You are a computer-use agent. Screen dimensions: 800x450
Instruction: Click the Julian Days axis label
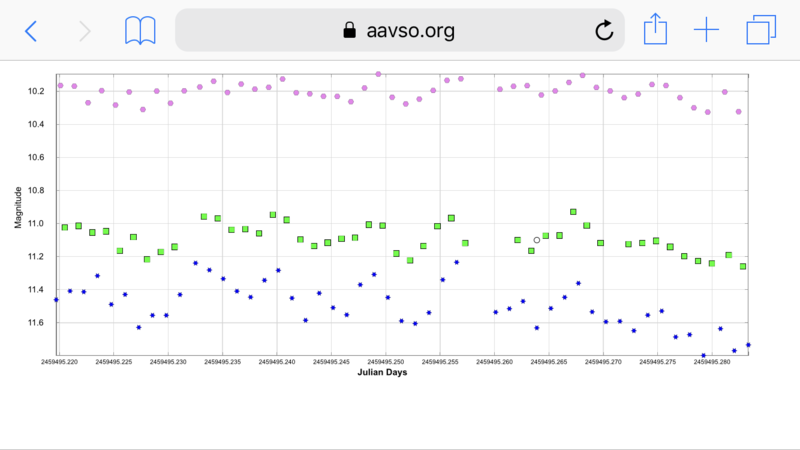[x=382, y=372]
